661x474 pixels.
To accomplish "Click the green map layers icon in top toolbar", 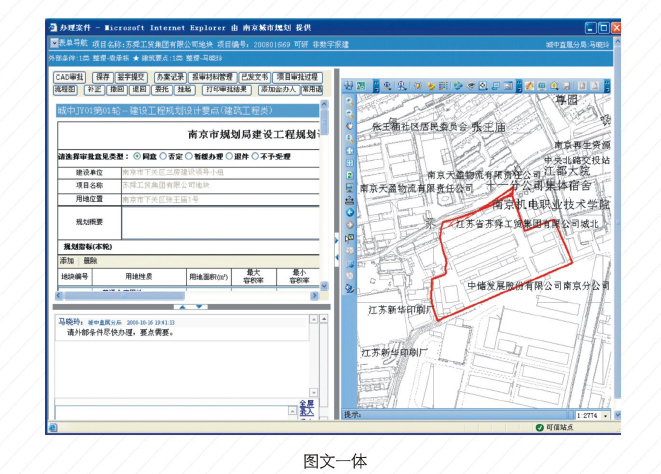I will tap(361, 86).
